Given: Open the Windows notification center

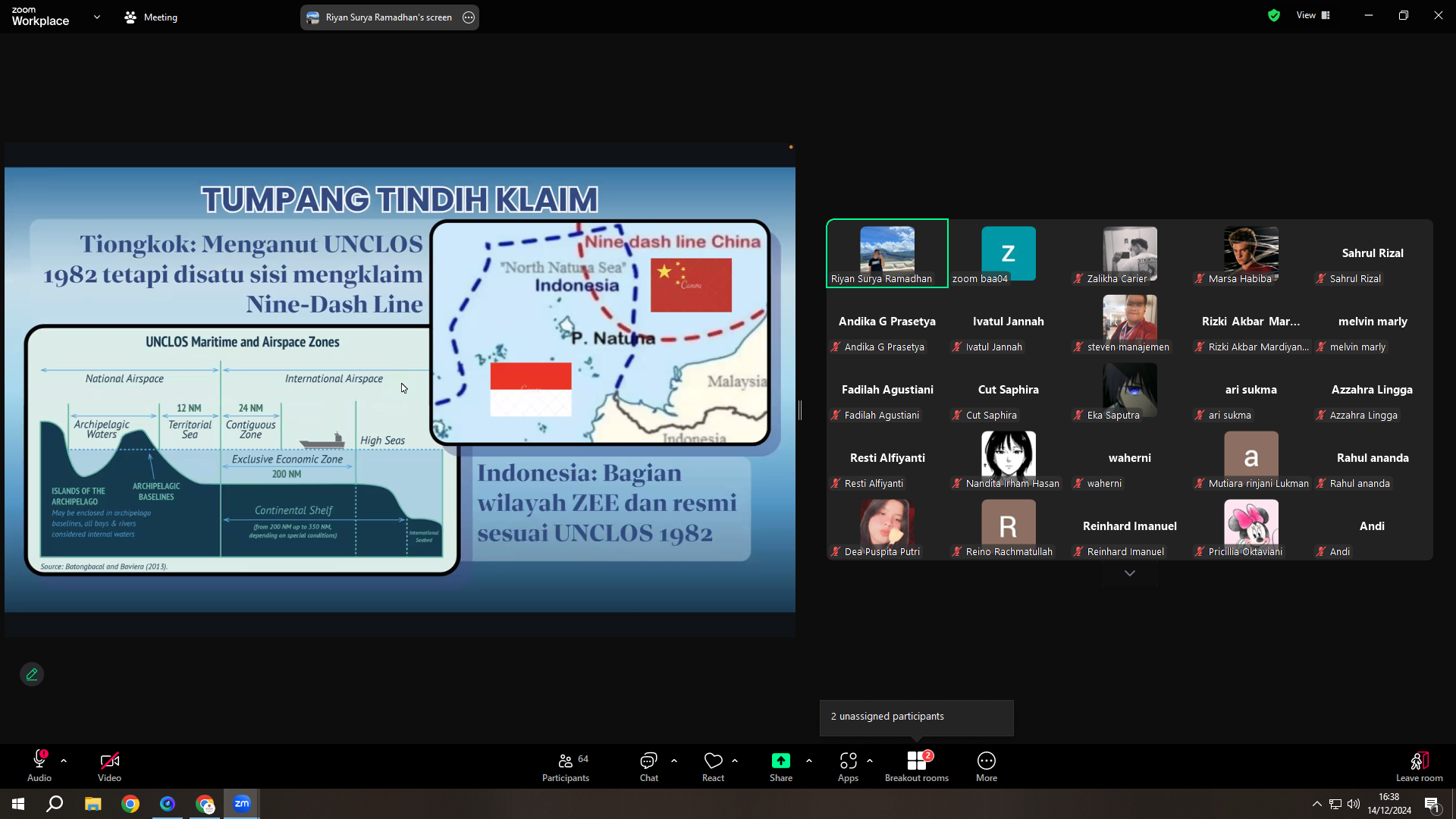Looking at the screenshot, I should tap(1432, 804).
